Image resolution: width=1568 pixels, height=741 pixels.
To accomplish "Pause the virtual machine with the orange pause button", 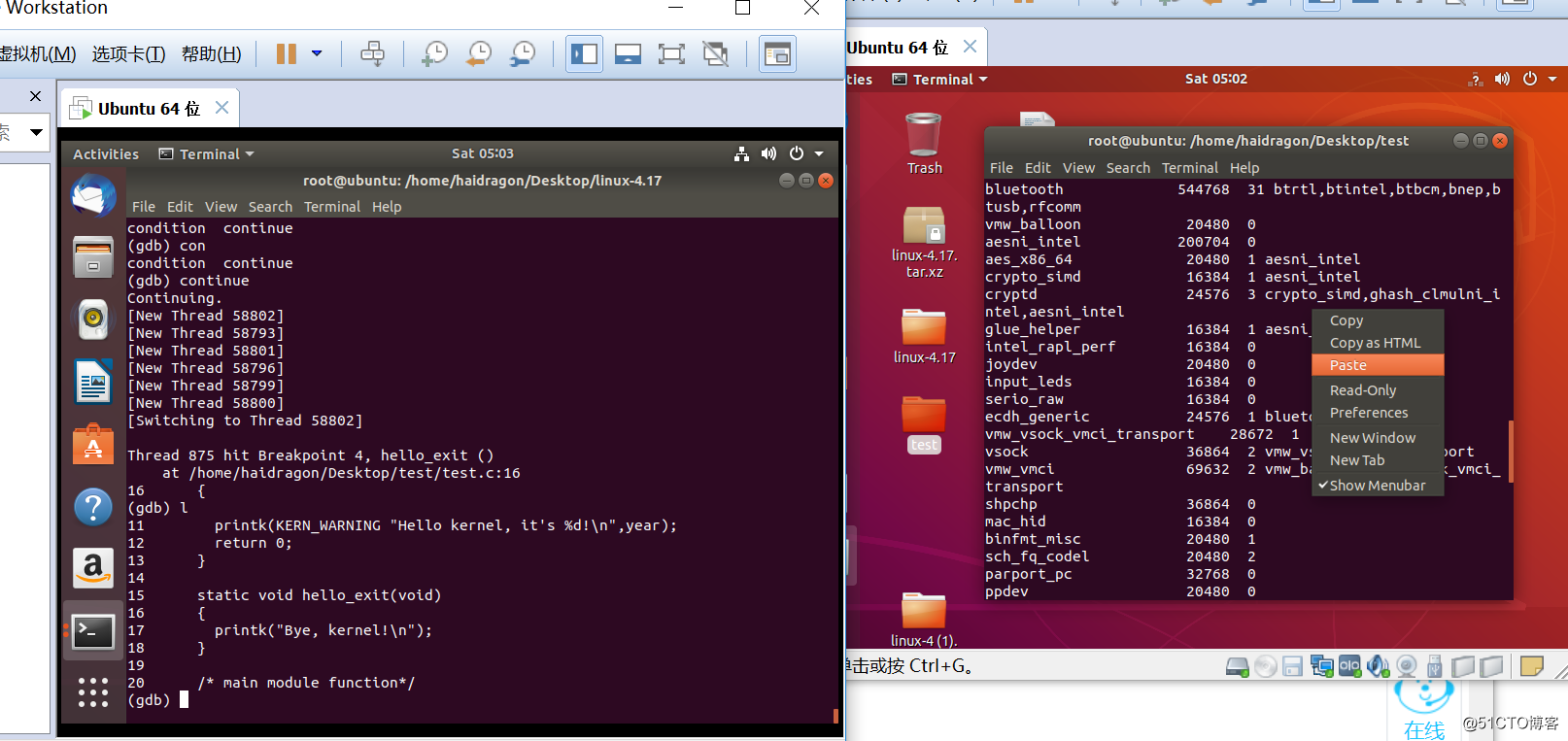I will click(286, 53).
